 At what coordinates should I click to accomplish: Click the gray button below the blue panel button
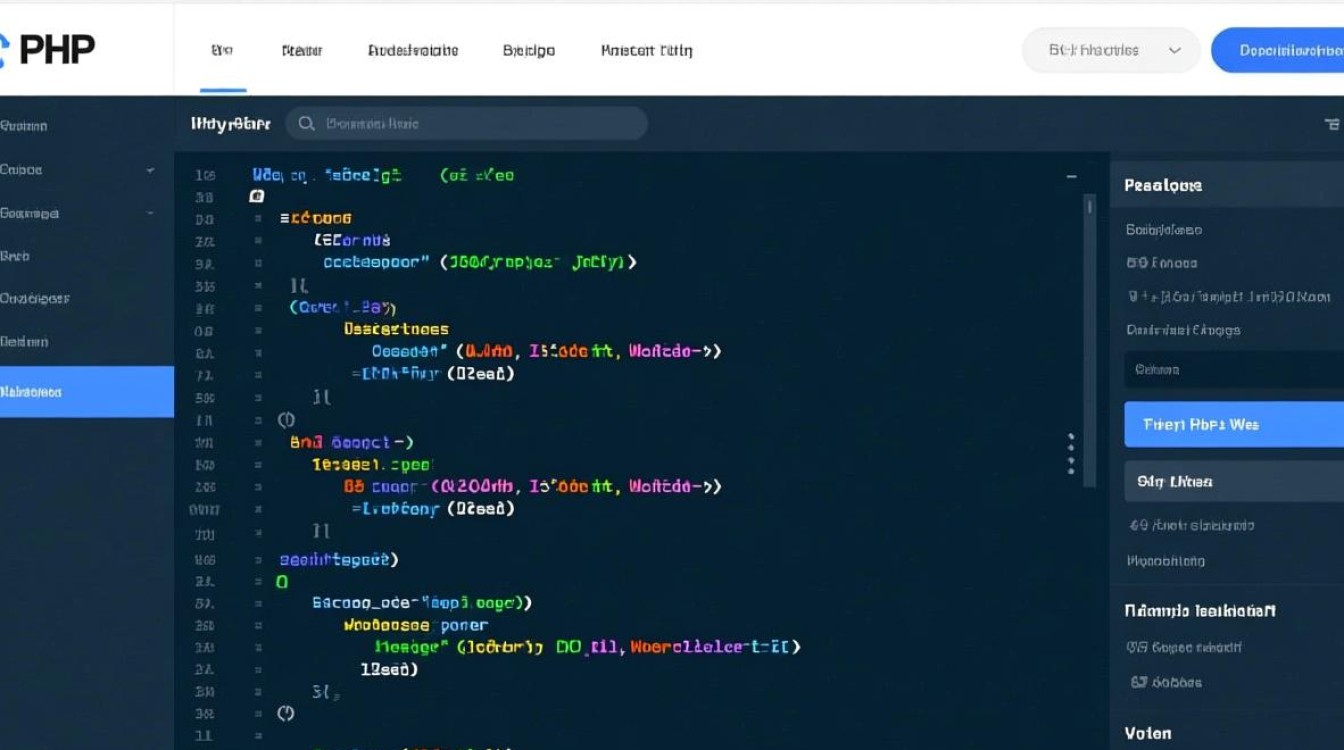1234,481
